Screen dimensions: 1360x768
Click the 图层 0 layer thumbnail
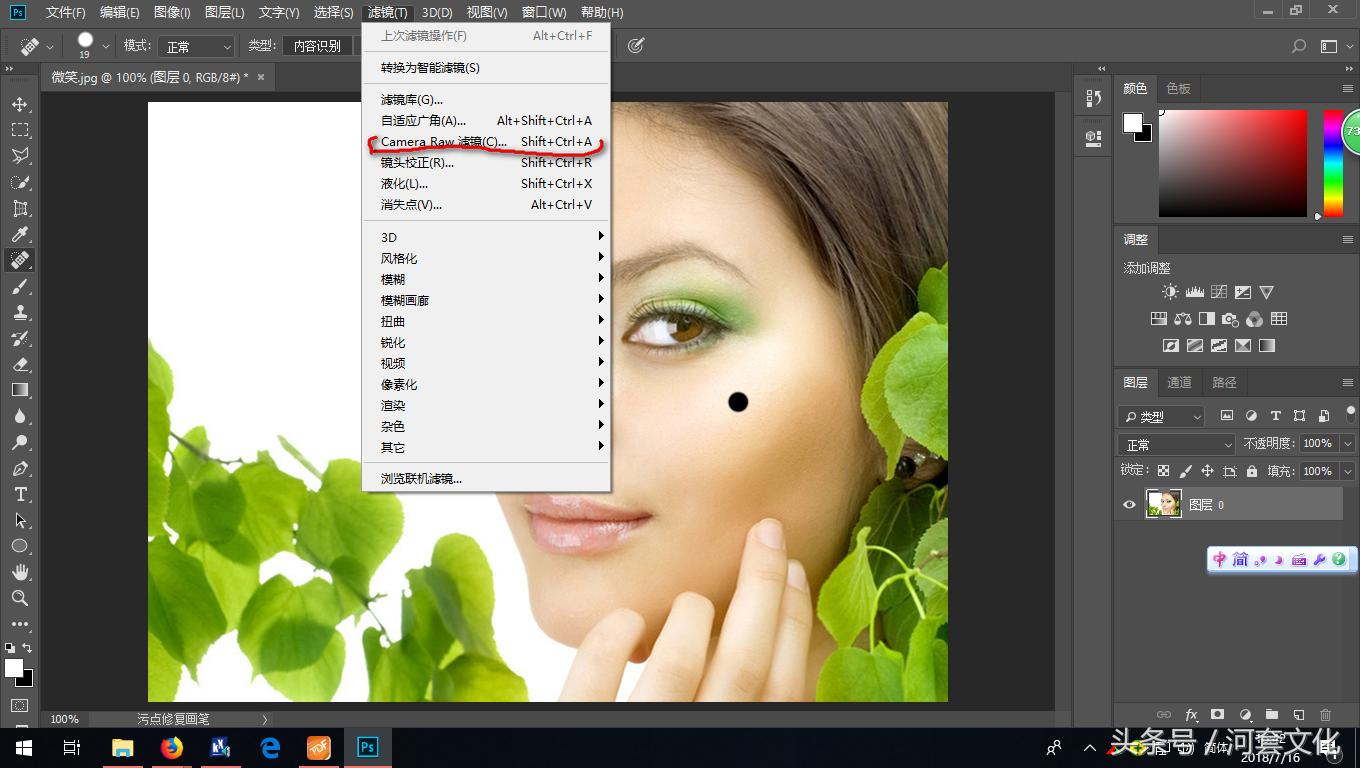(1163, 504)
